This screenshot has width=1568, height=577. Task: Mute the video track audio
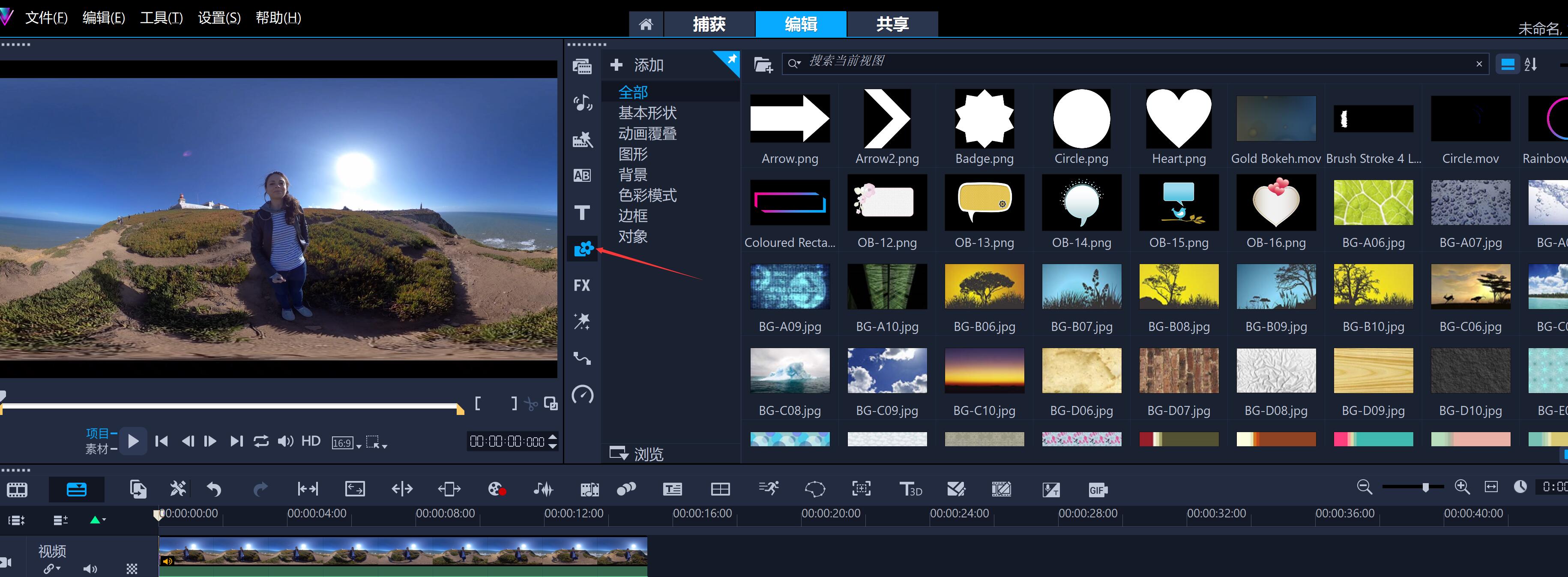[90, 568]
